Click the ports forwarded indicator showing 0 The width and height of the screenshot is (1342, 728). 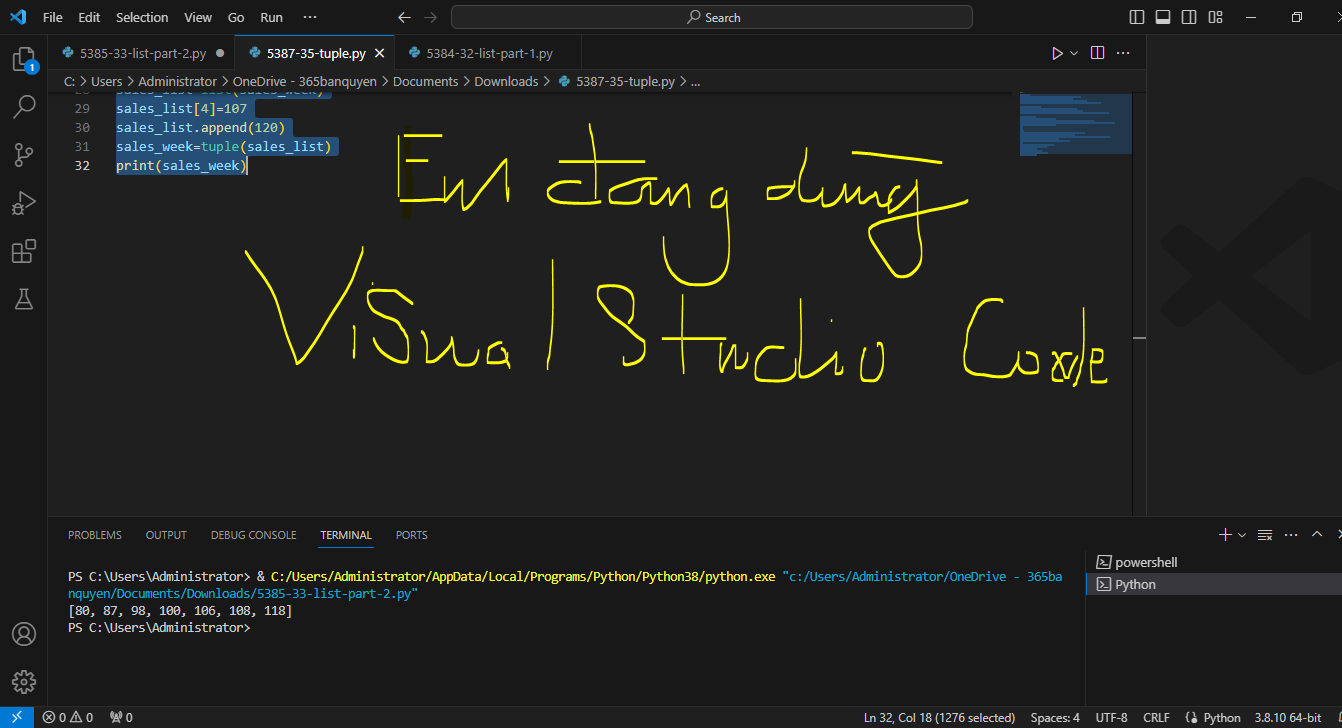pos(121,717)
